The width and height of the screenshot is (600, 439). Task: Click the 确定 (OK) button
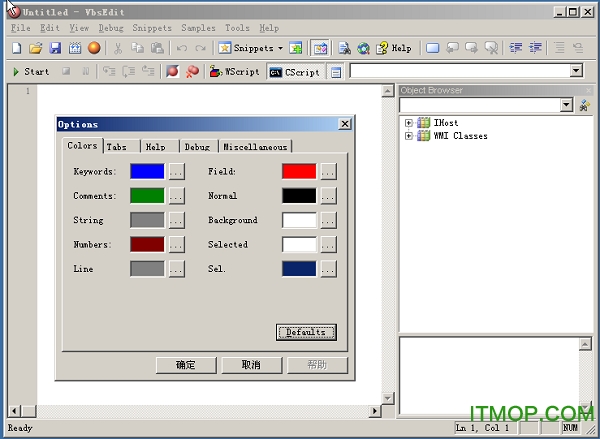click(186, 365)
